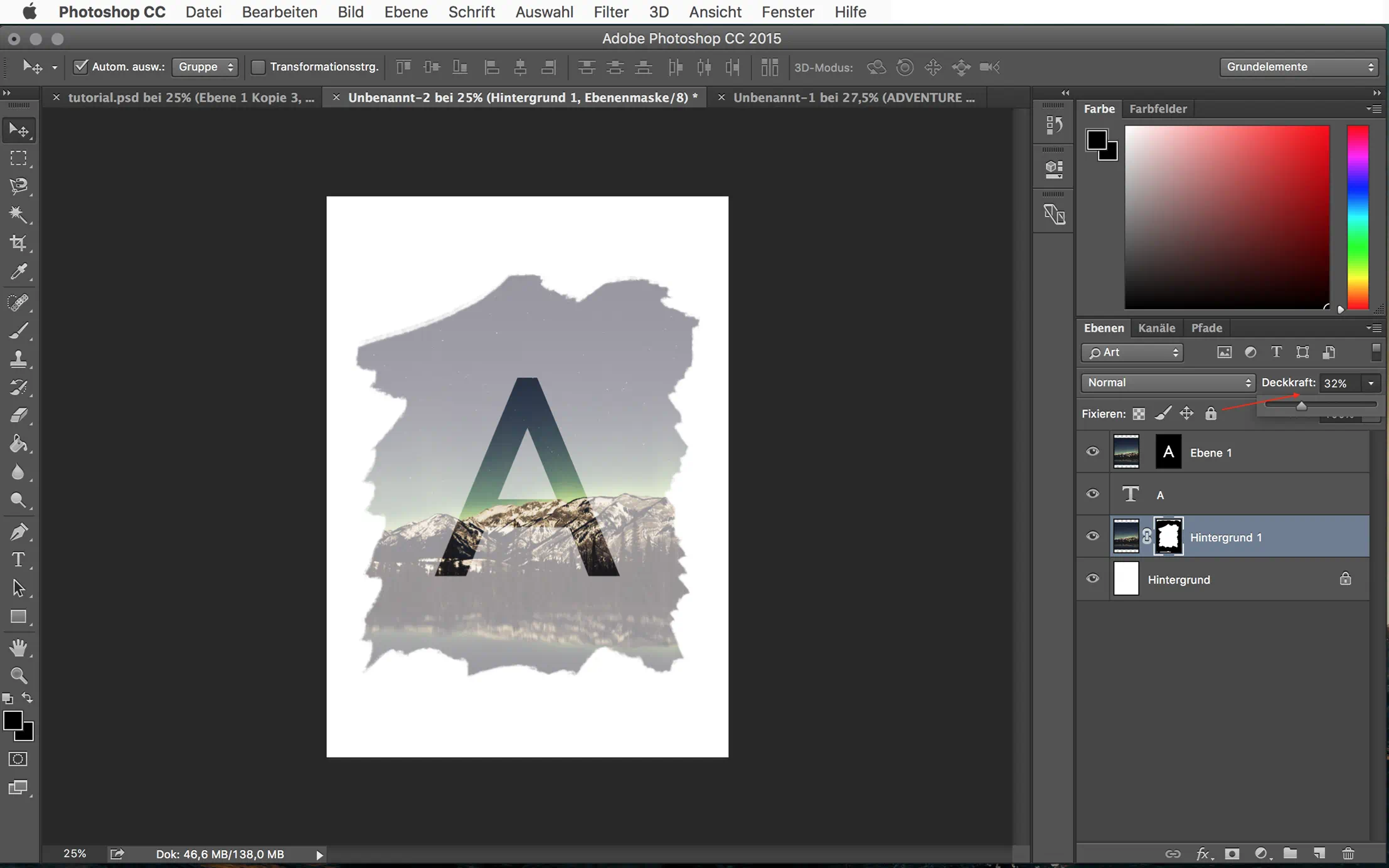Open the Normal blend mode dropdown
Image resolution: width=1389 pixels, height=868 pixels.
click(x=1167, y=383)
